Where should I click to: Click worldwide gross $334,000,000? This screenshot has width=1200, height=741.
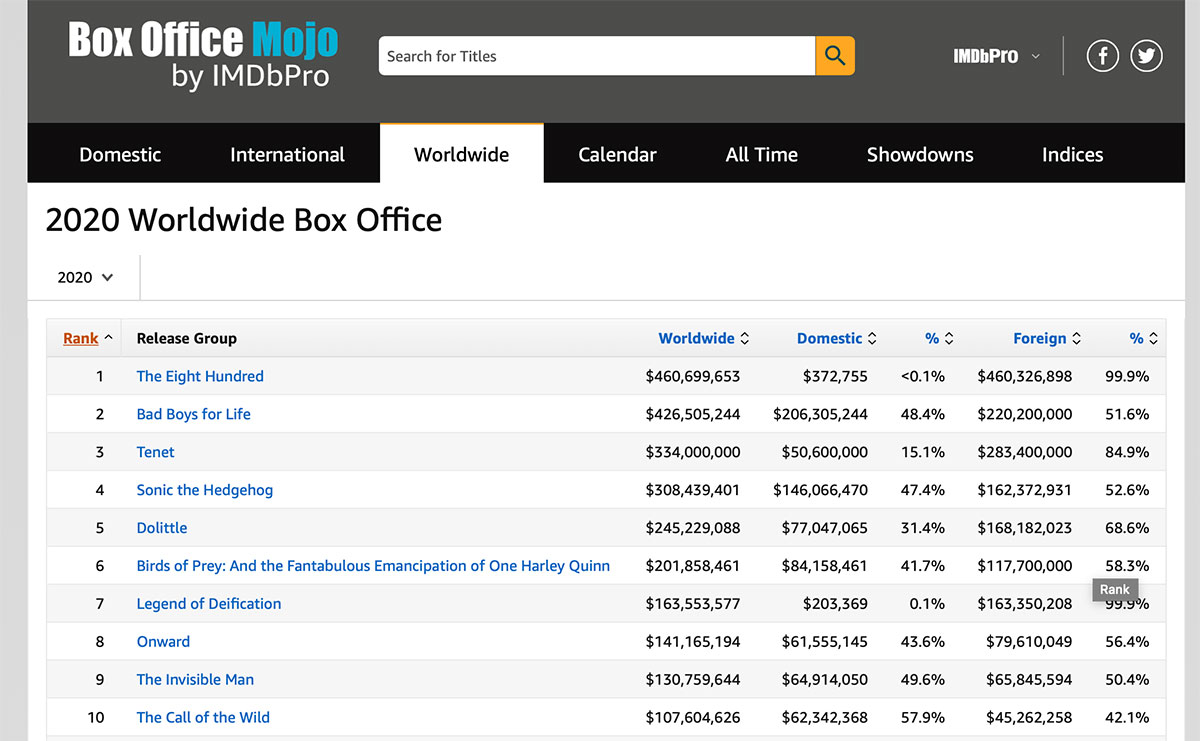693,452
